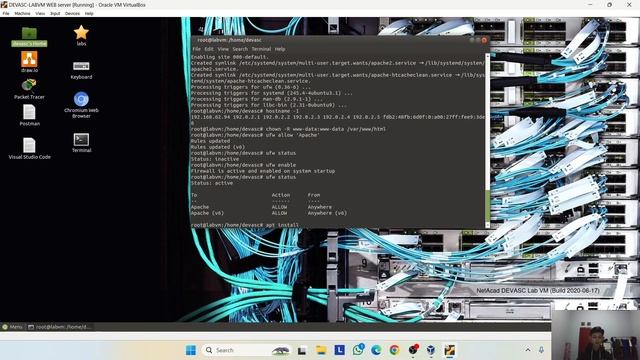The image size is (640, 360).
Task: Select the root@labvm task in guest panel
Action: coord(59,327)
